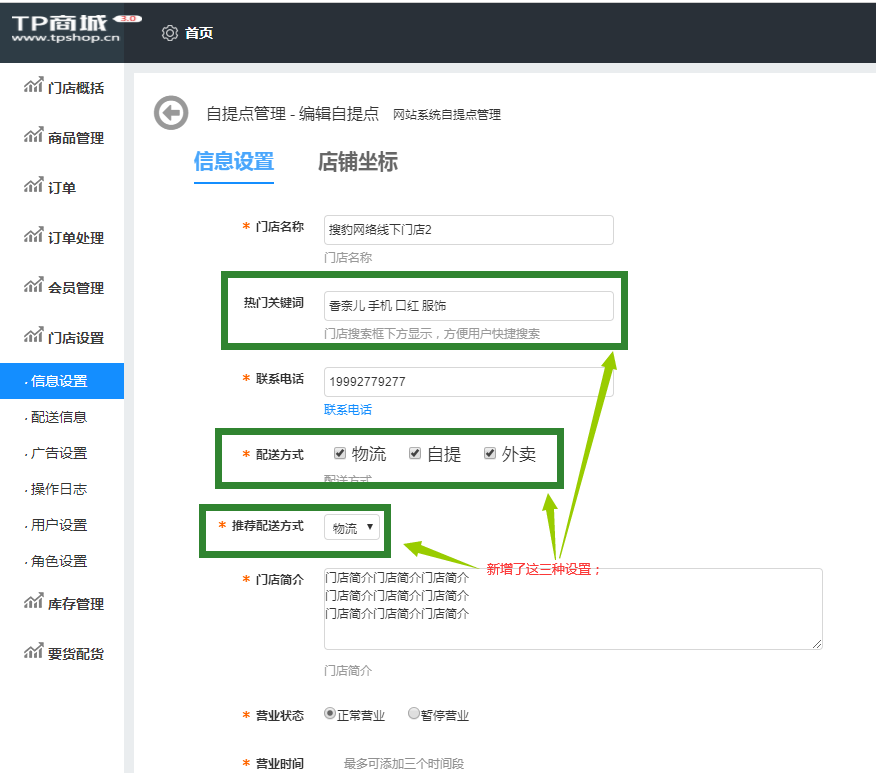
Task: Check the 自提 checkbox state
Action: [415, 452]
